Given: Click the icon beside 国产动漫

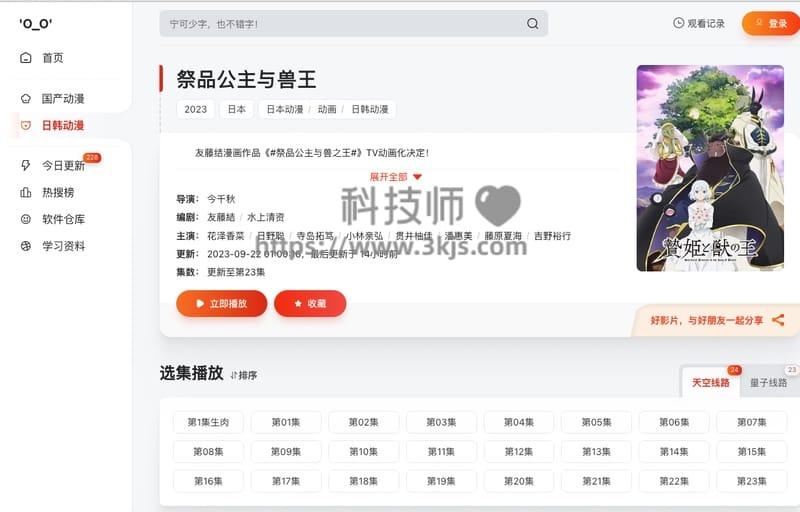Looking at the screenshot, I should [x=26, y=98].
